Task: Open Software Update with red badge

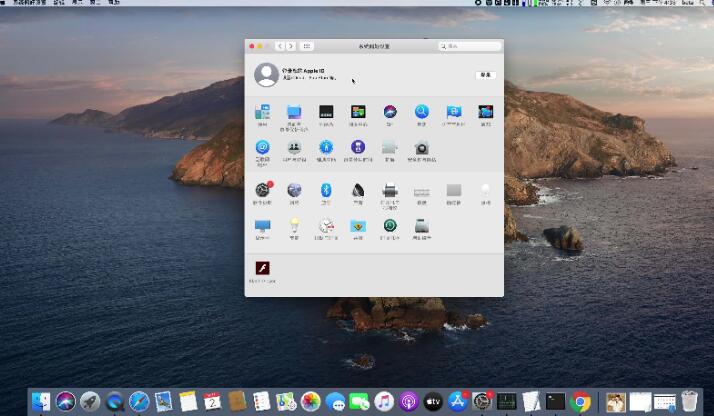Action: click(263, 190)
